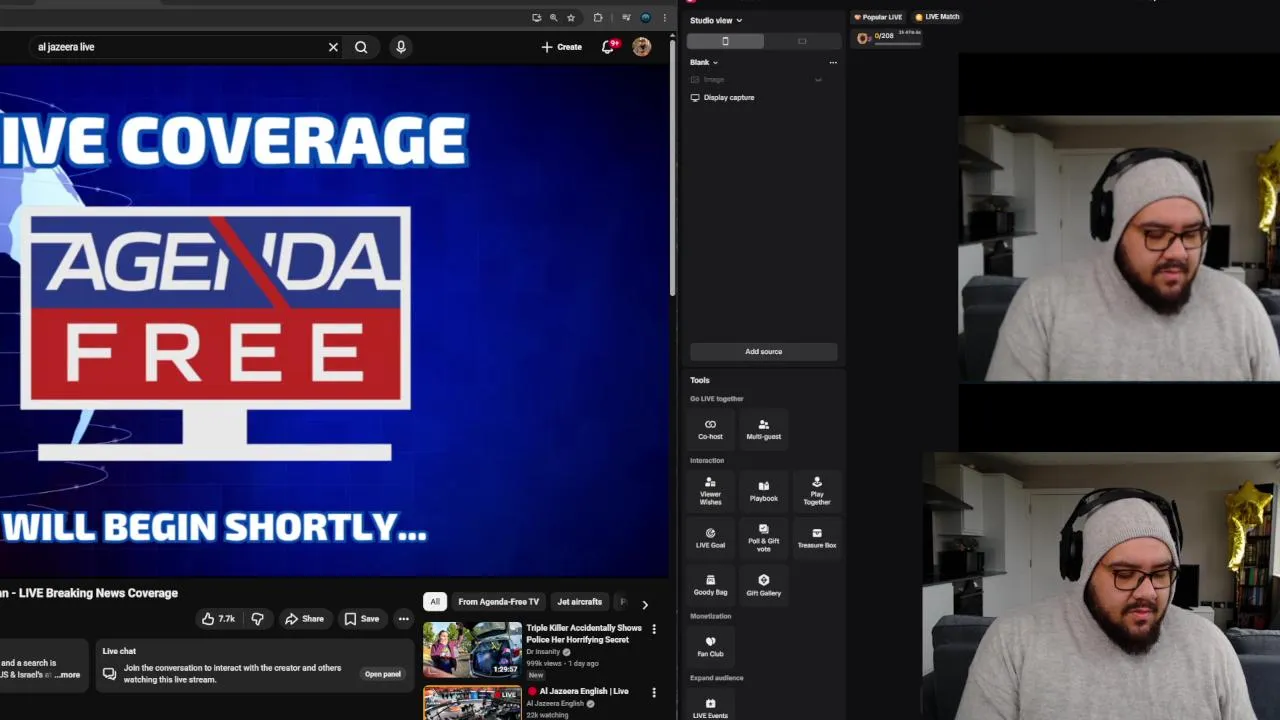Image resolution: width=1280 pixels, height=720 pixels.
Task: Select the All filter chip
Action: [x=435, y=602]
